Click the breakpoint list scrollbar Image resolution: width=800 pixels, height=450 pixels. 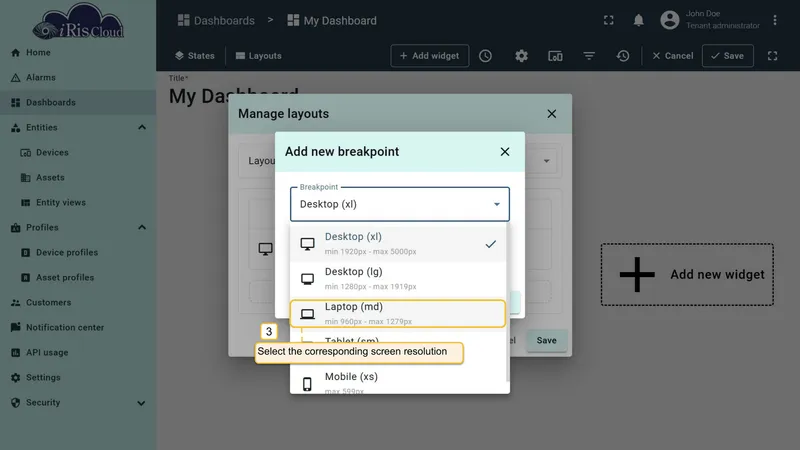tap(508, 304)
